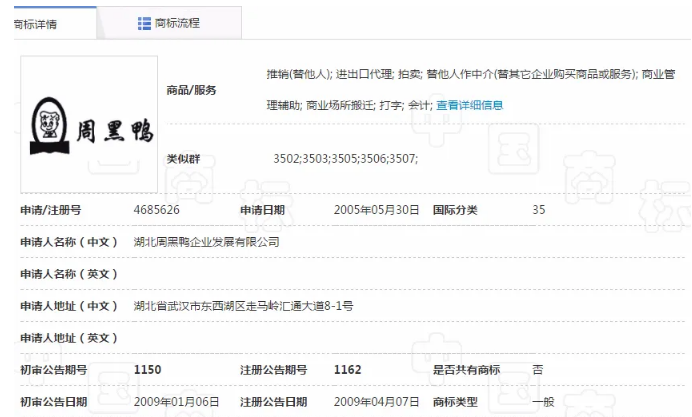Click the preliminary announcement date 2009年01月06日
This screenshot has width=692, height=417.
175,401
